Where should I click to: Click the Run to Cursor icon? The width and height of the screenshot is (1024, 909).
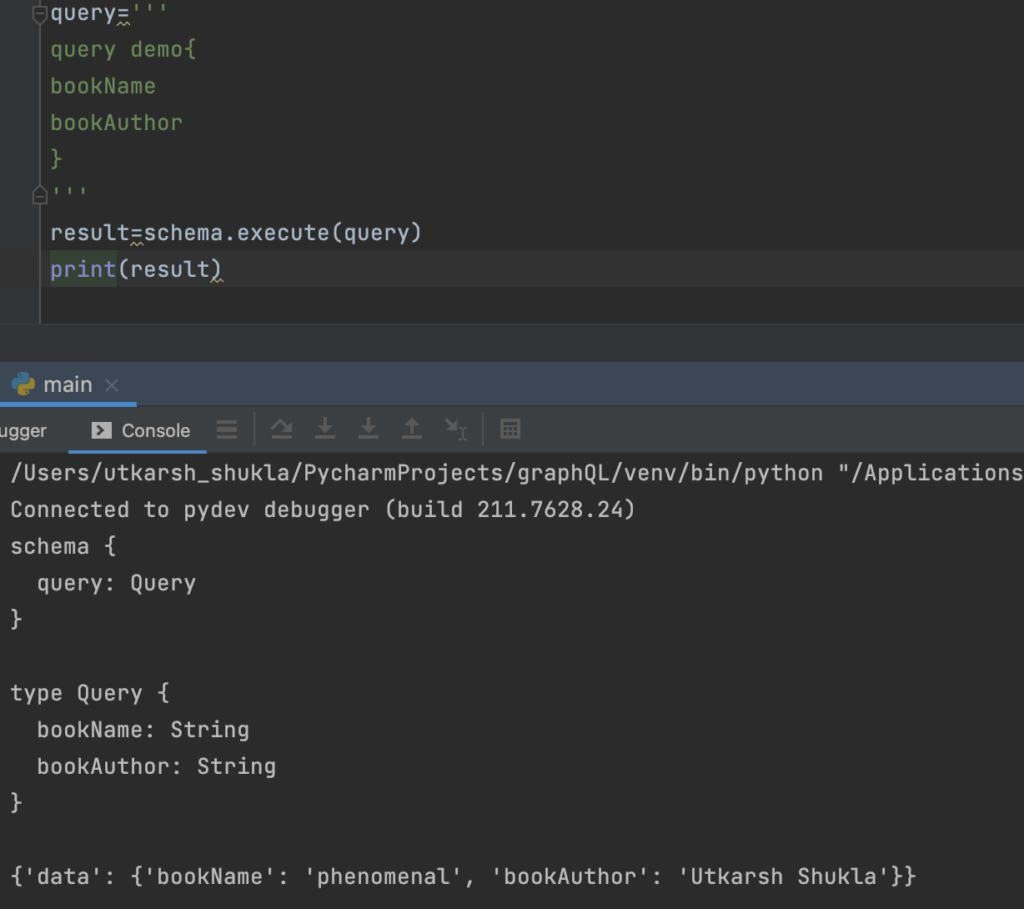pos(455,429)
